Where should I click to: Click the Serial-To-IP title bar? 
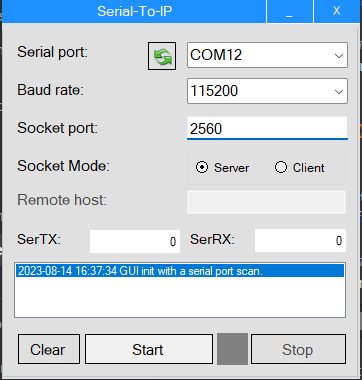134,11
